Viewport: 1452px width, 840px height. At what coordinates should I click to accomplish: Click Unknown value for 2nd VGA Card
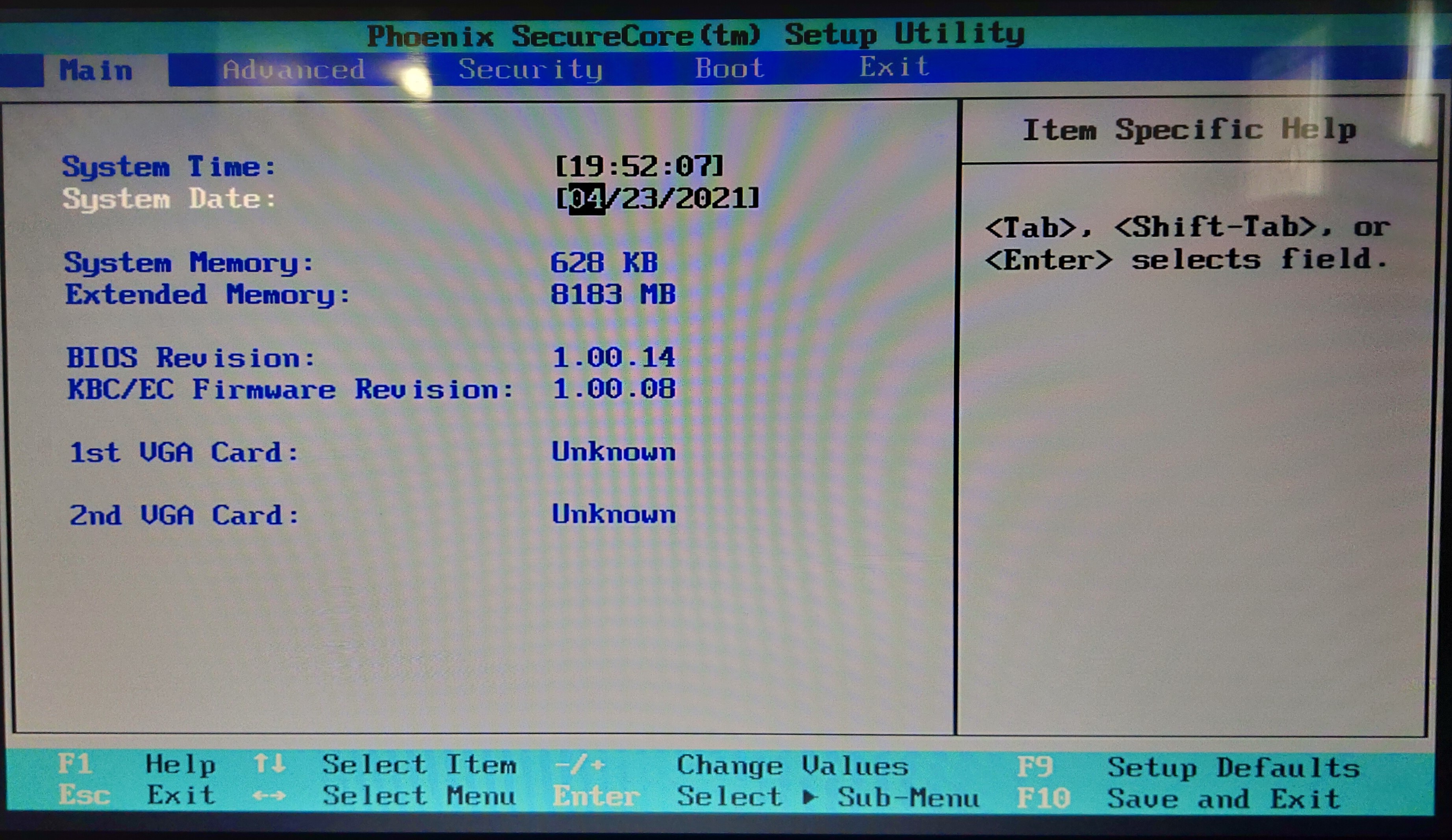[x=614, y=514]
